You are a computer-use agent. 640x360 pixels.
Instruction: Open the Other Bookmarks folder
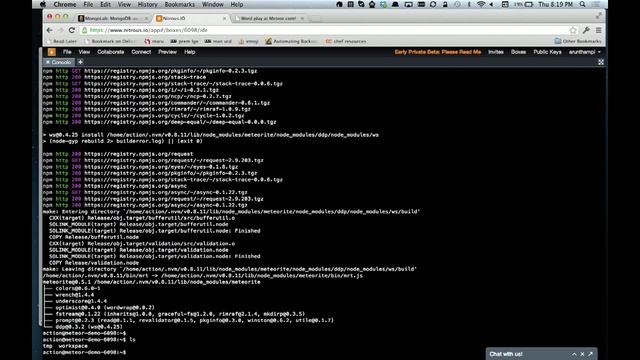(578, 41)
